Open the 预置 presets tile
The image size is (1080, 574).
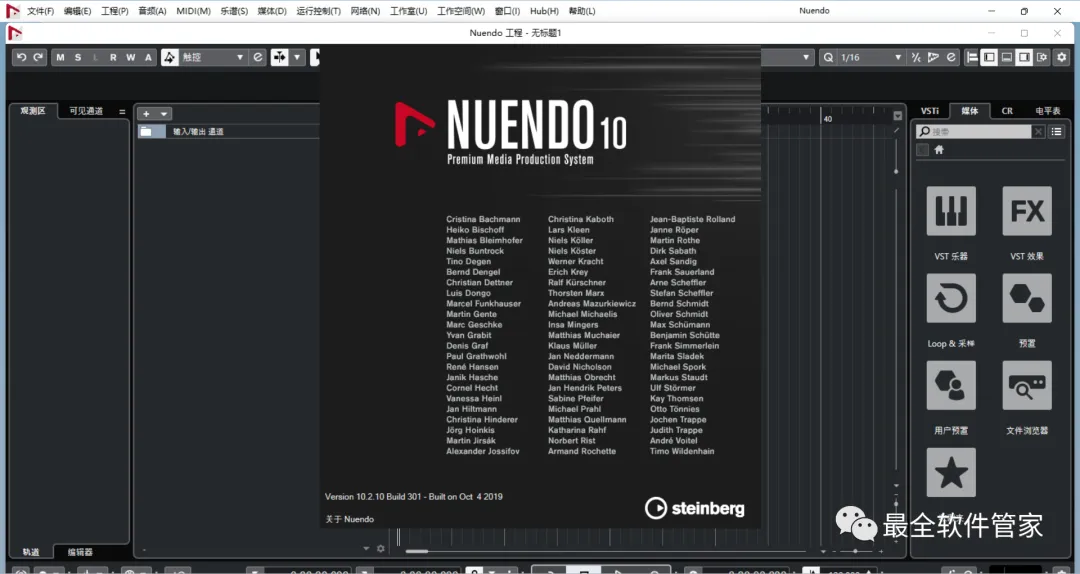click(1027, 298)
